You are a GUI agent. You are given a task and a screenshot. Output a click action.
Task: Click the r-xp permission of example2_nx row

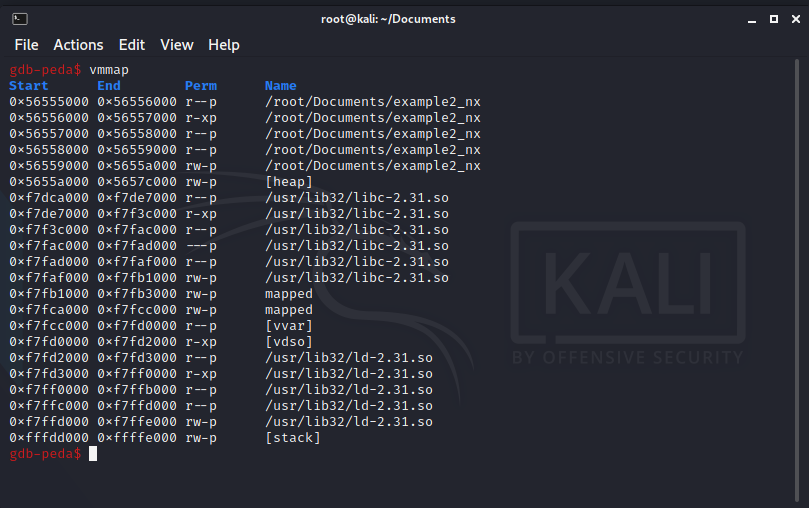pyautogui.click(x=201, y=118)
